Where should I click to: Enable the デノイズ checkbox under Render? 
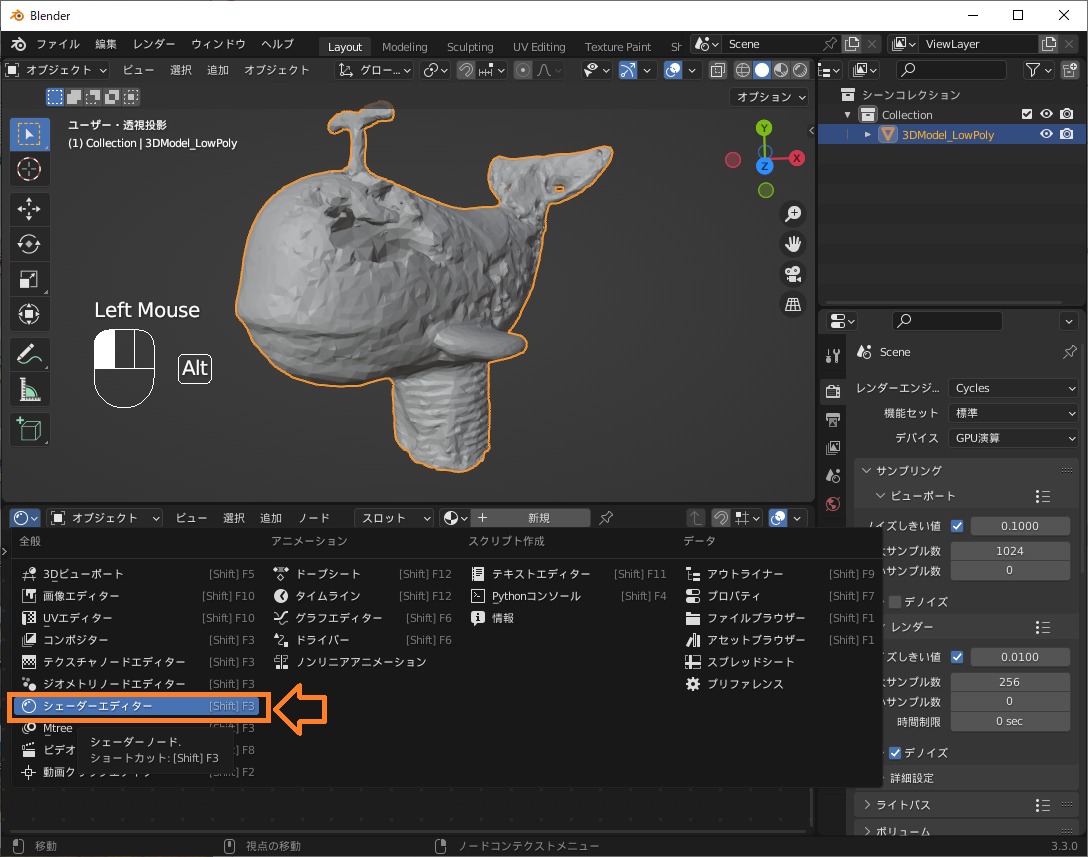point(893,752)
